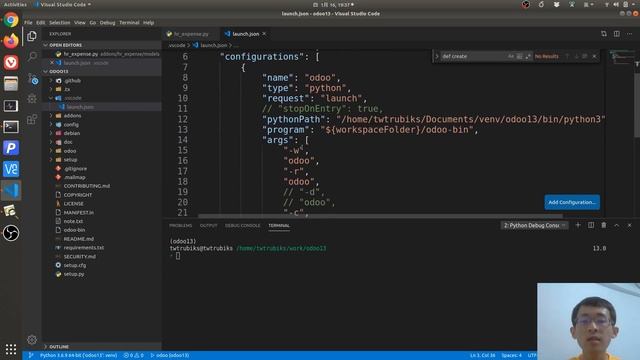Launch Firefox from the dock
This screenshot has width=640, height=360.
(x=11, y=41)
